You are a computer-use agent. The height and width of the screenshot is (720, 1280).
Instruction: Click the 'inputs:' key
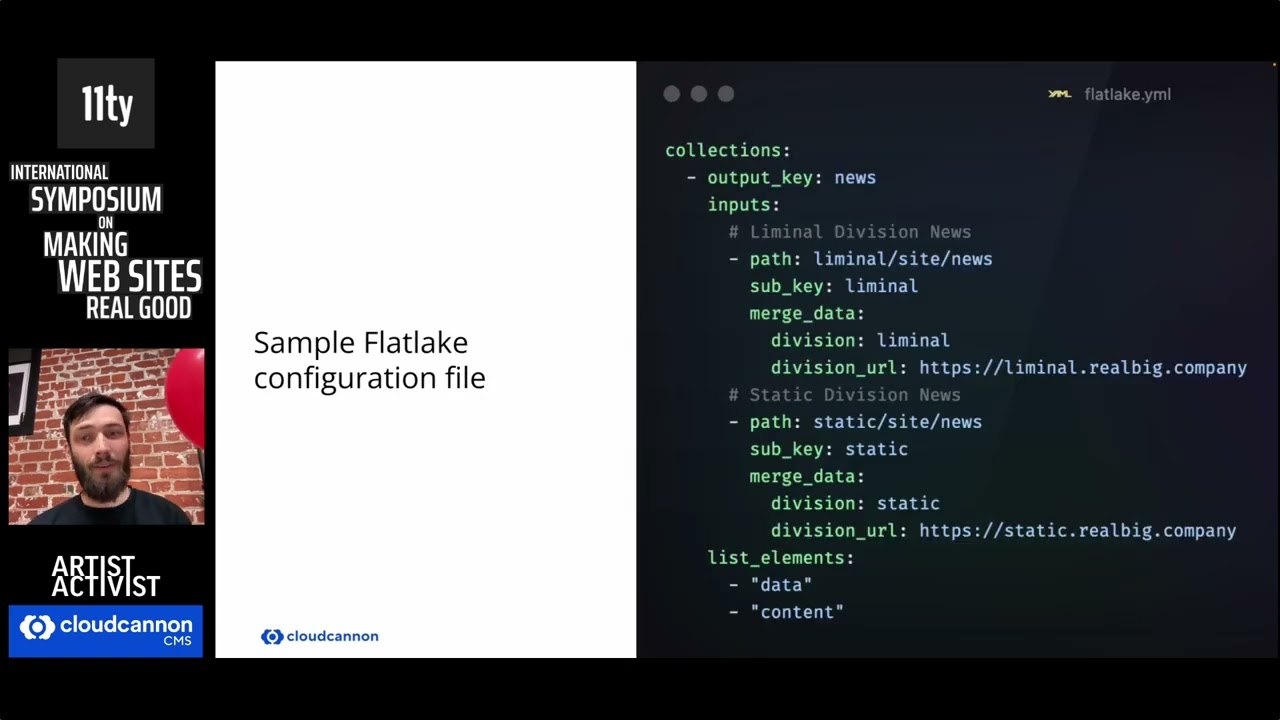pyautogui.click(x=744, y=204)
